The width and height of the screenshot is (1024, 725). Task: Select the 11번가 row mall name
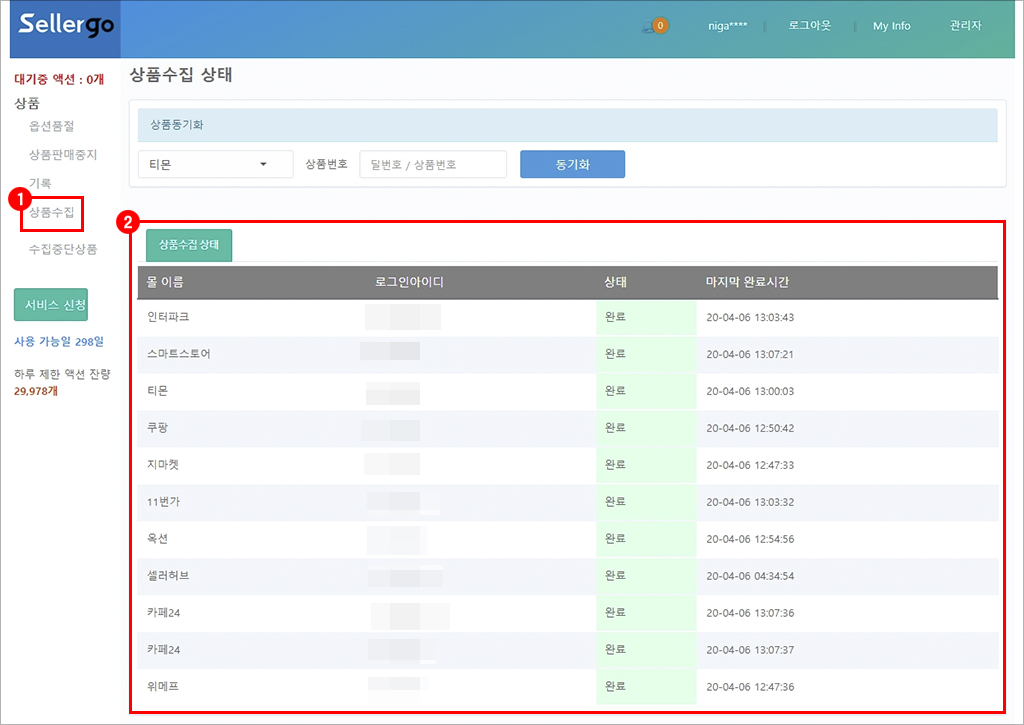(163, 502)
